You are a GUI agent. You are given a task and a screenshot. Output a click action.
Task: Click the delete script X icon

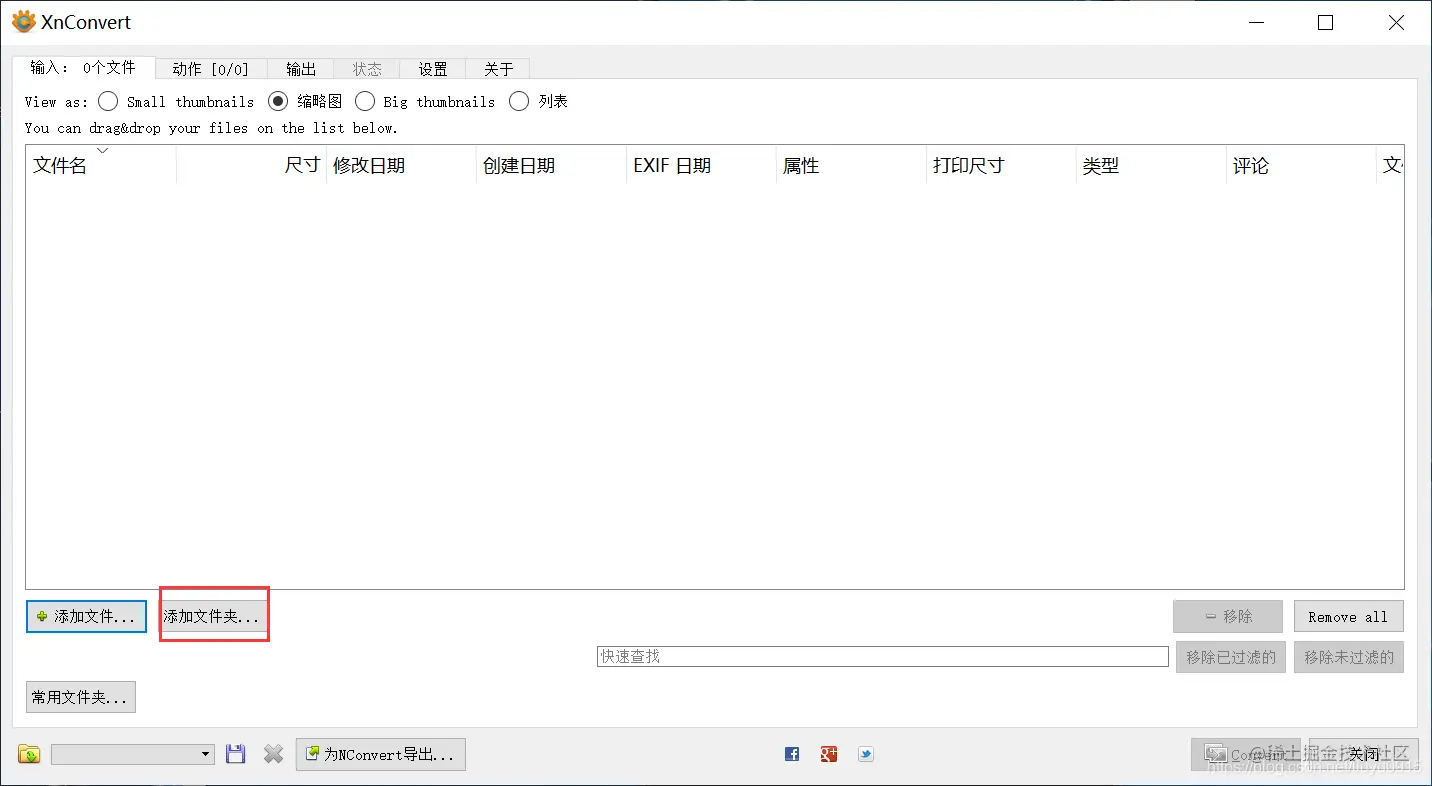coord(274,754)
